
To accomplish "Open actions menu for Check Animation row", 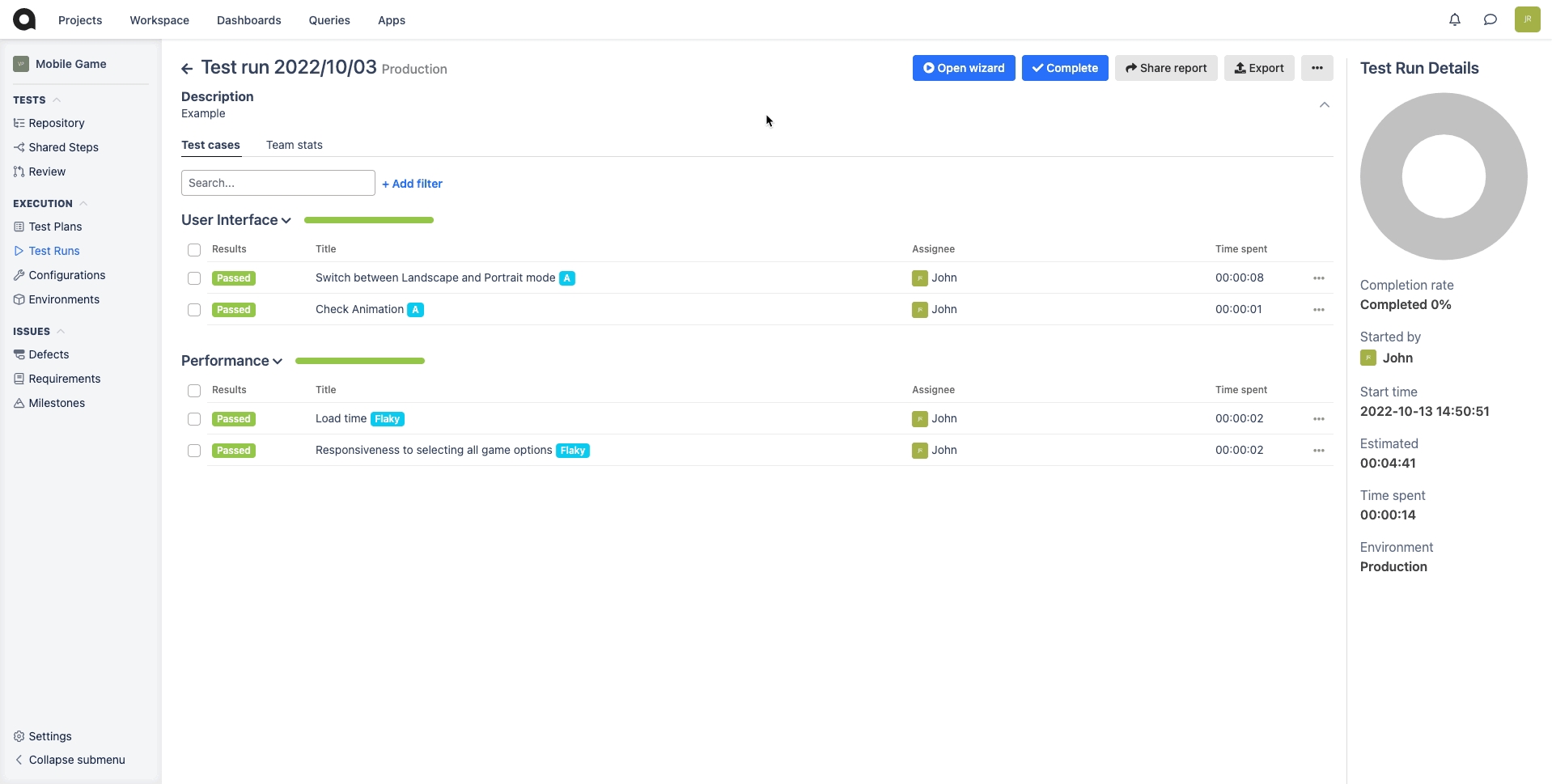I will click(1318, 310).
